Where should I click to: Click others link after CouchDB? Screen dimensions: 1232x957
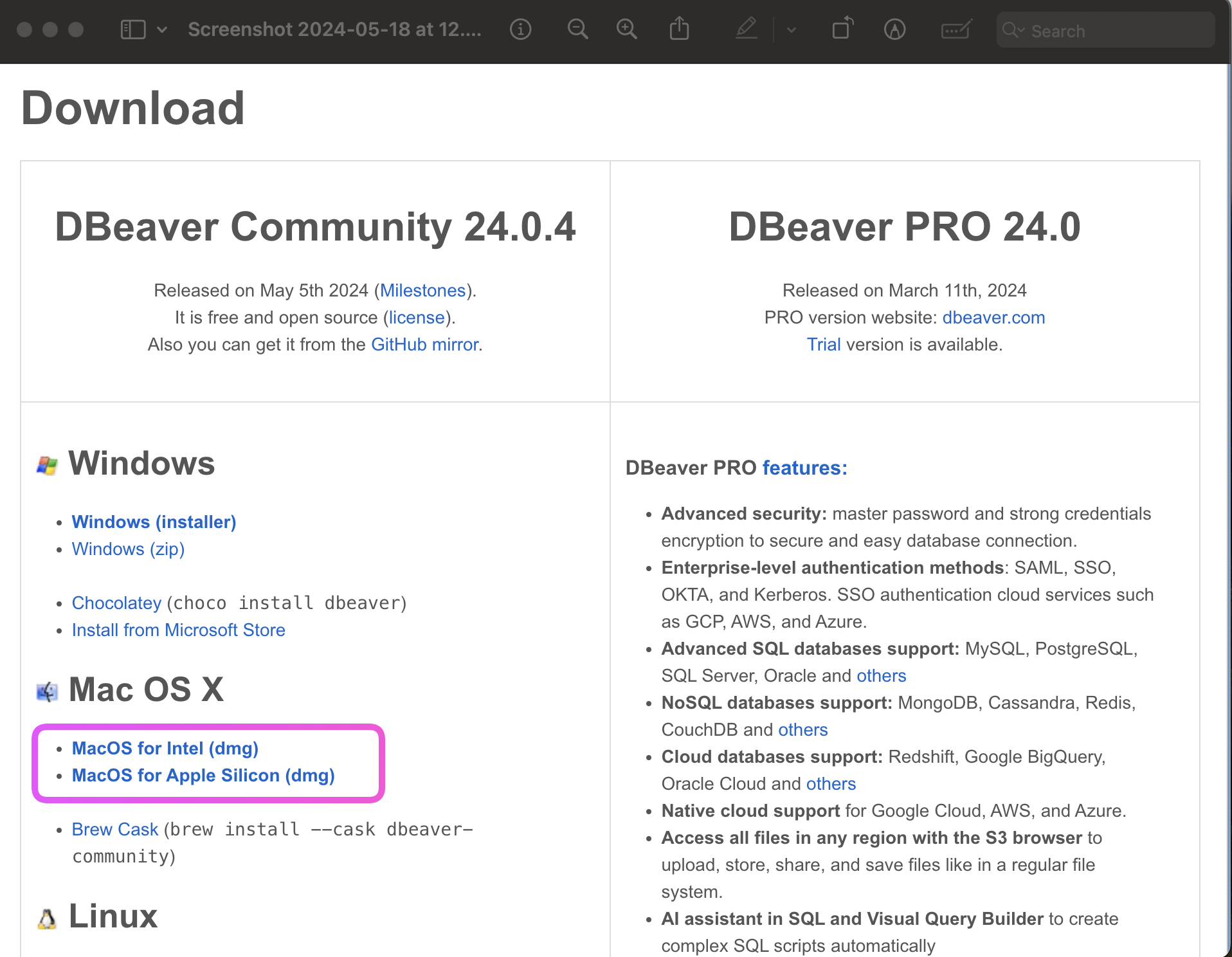pos(802,729)
